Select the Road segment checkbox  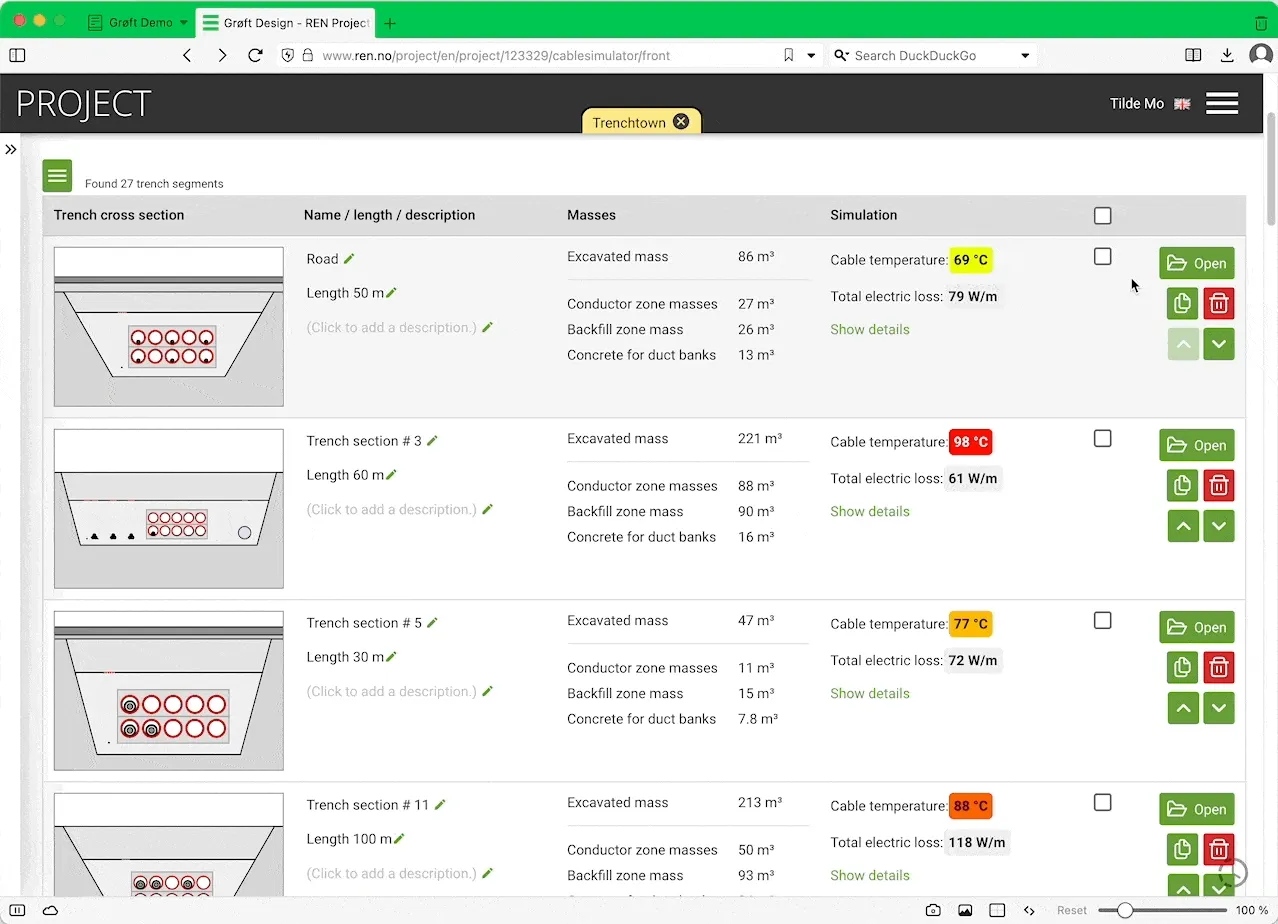pos(1102,257)
